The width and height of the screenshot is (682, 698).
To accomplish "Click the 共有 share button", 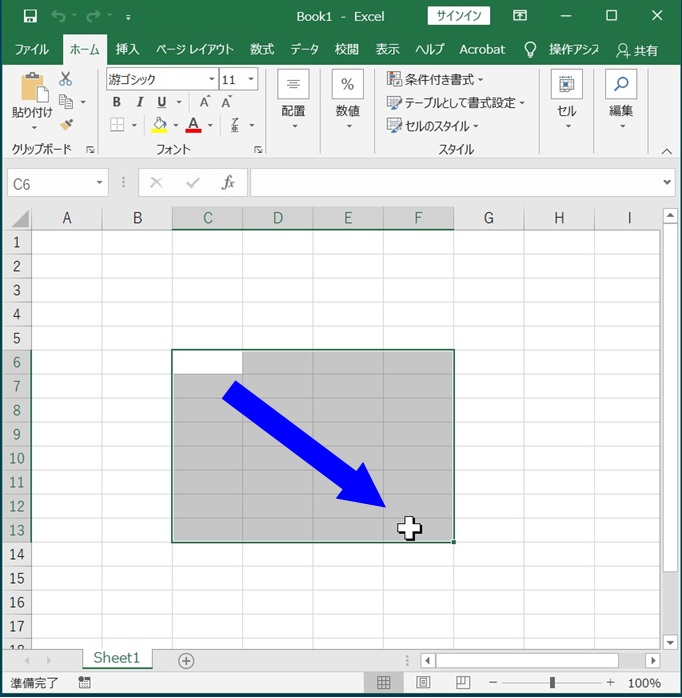I will click(637, 50).
